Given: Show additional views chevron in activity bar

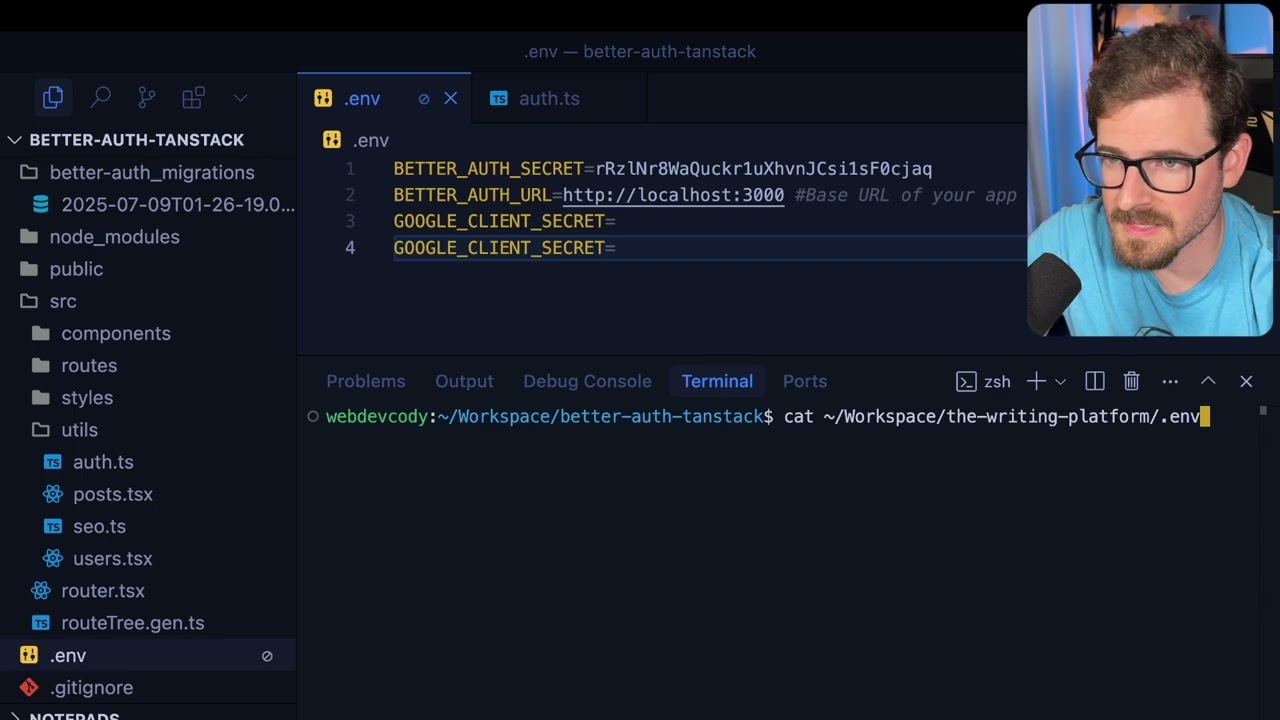Looking at the screenshot, I should [240, 98].
